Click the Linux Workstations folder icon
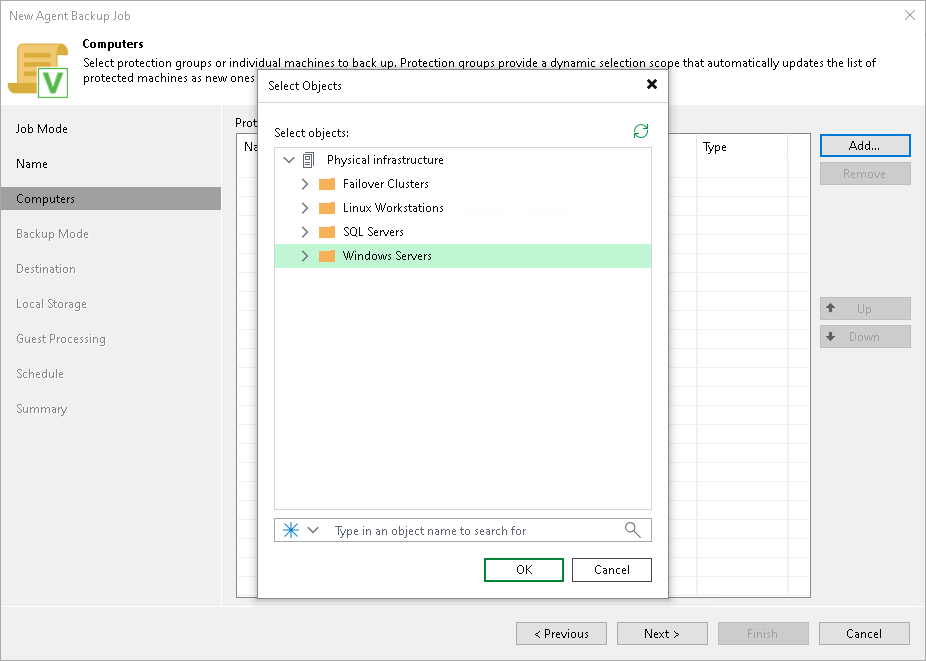 pyautogui.click(x=327, y=208)
